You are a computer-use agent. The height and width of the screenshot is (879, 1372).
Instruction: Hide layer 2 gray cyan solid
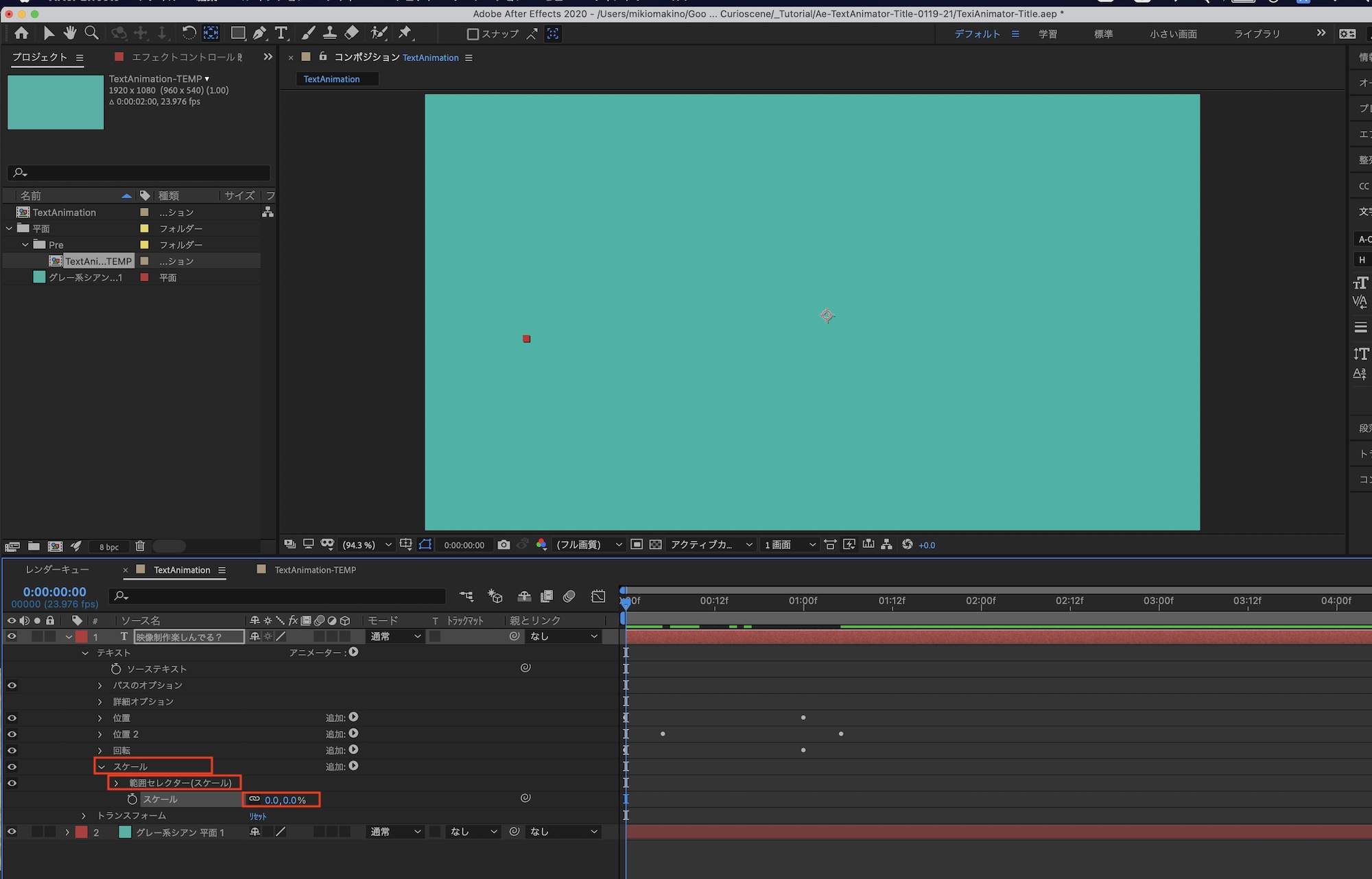(12, 832)
